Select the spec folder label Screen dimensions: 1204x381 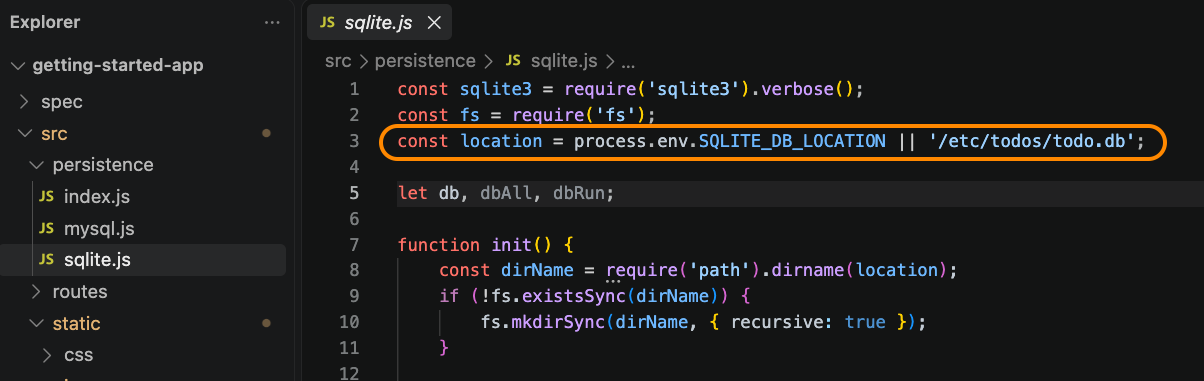tap(61, 102)
